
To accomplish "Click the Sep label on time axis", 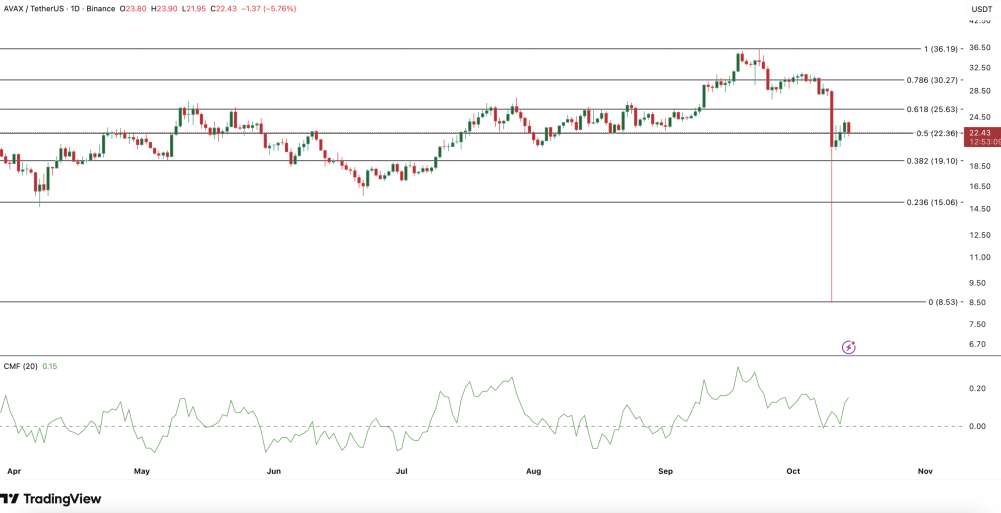I will (x=666, y=471).
